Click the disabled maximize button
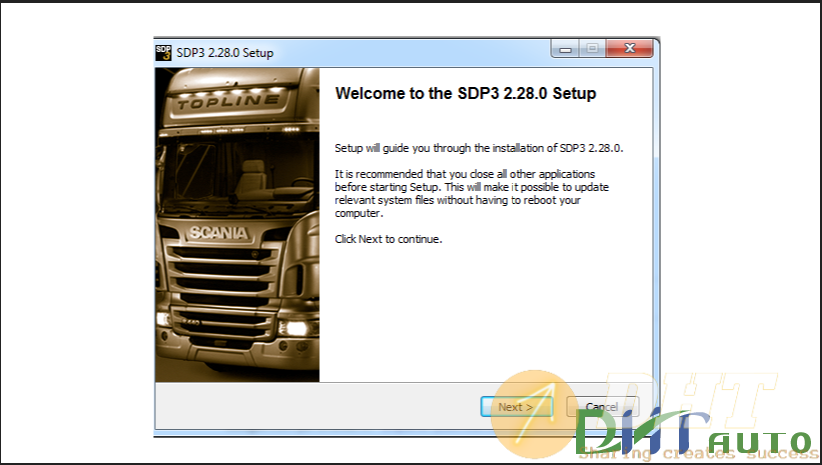The height and width of the screenshot is (465, 822). tap(592, 49)
